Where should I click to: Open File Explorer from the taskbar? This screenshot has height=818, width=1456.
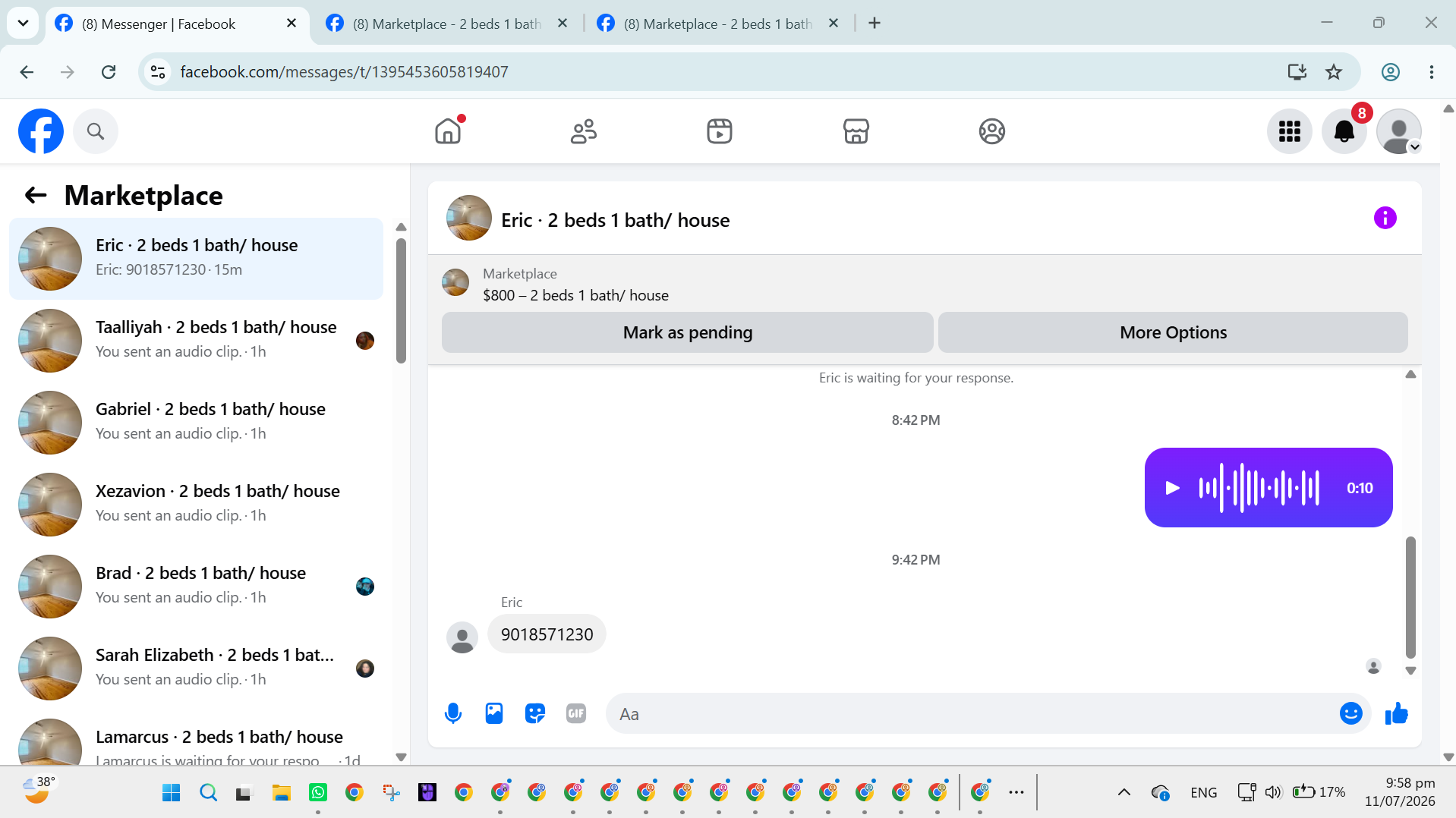282,793
